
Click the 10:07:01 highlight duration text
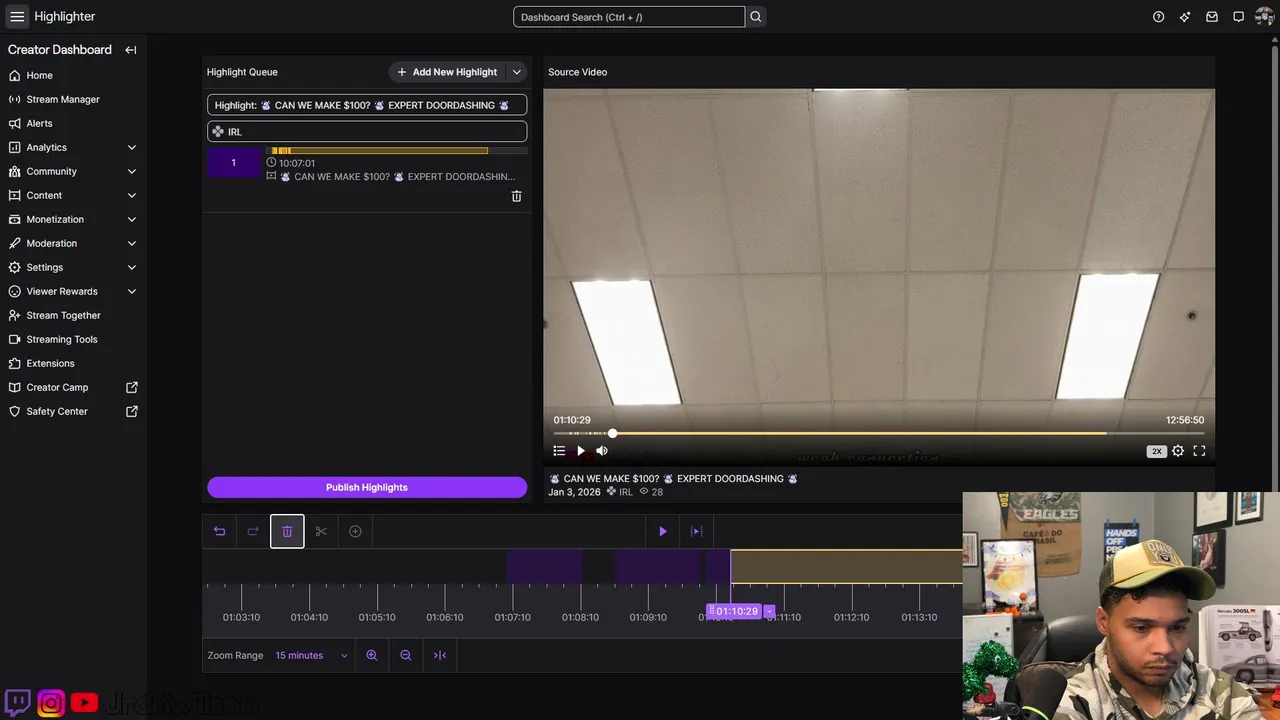pos(297,163)
